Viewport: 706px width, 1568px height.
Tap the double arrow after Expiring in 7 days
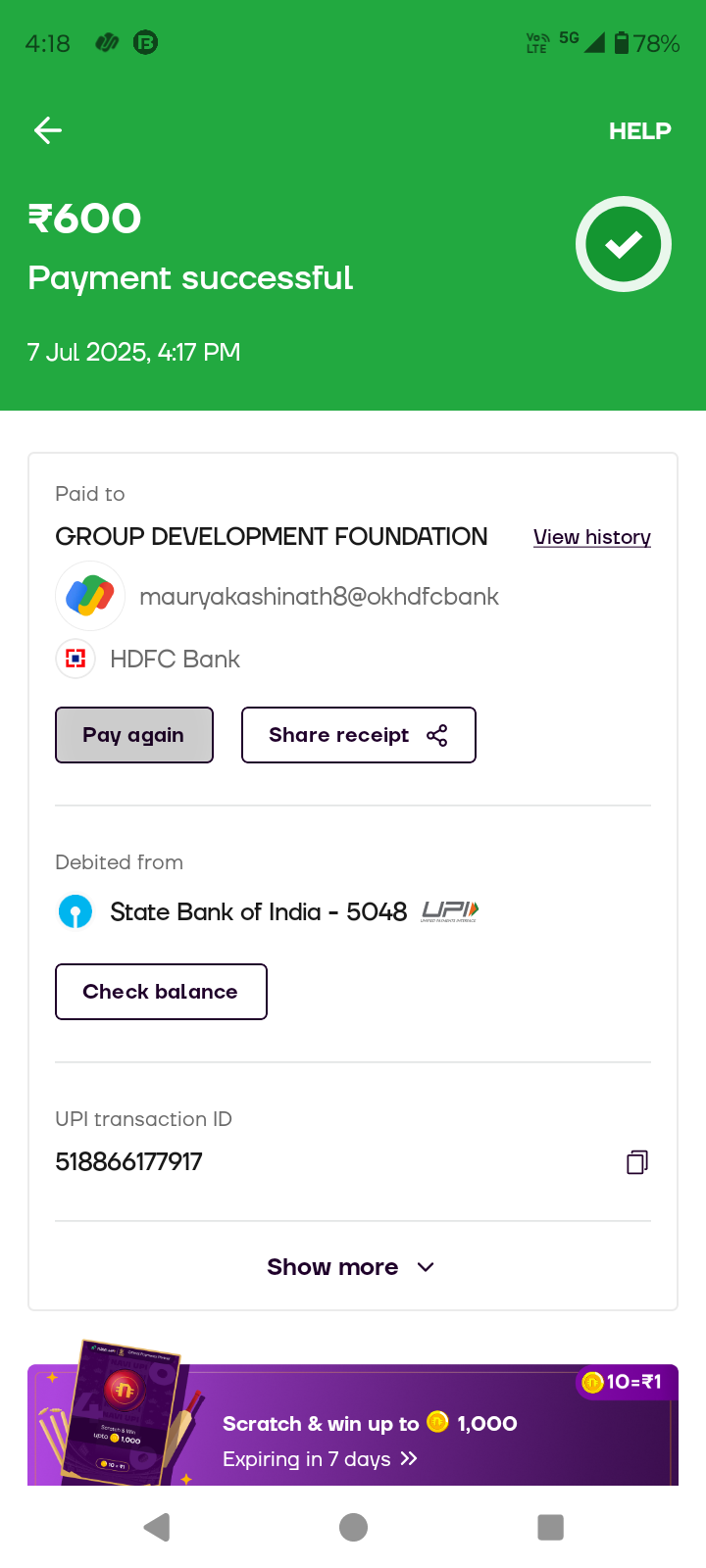coord(409,1459)
